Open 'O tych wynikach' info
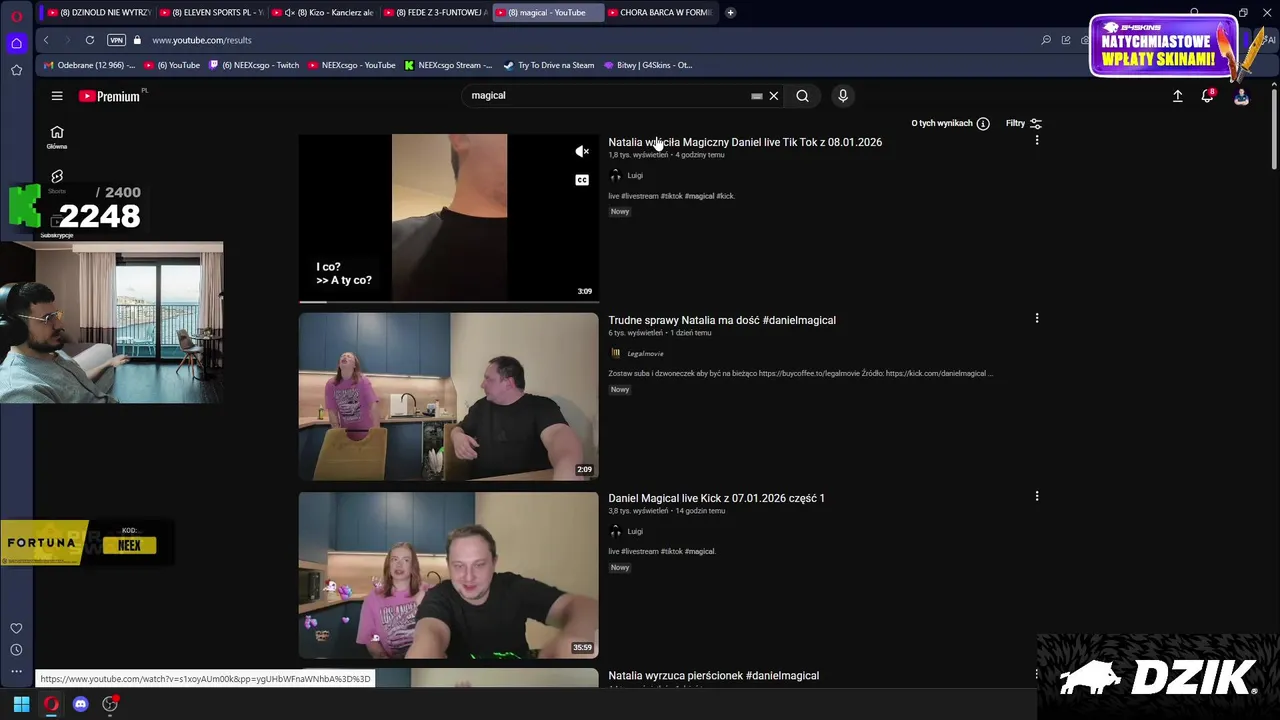 click(950, 123)
